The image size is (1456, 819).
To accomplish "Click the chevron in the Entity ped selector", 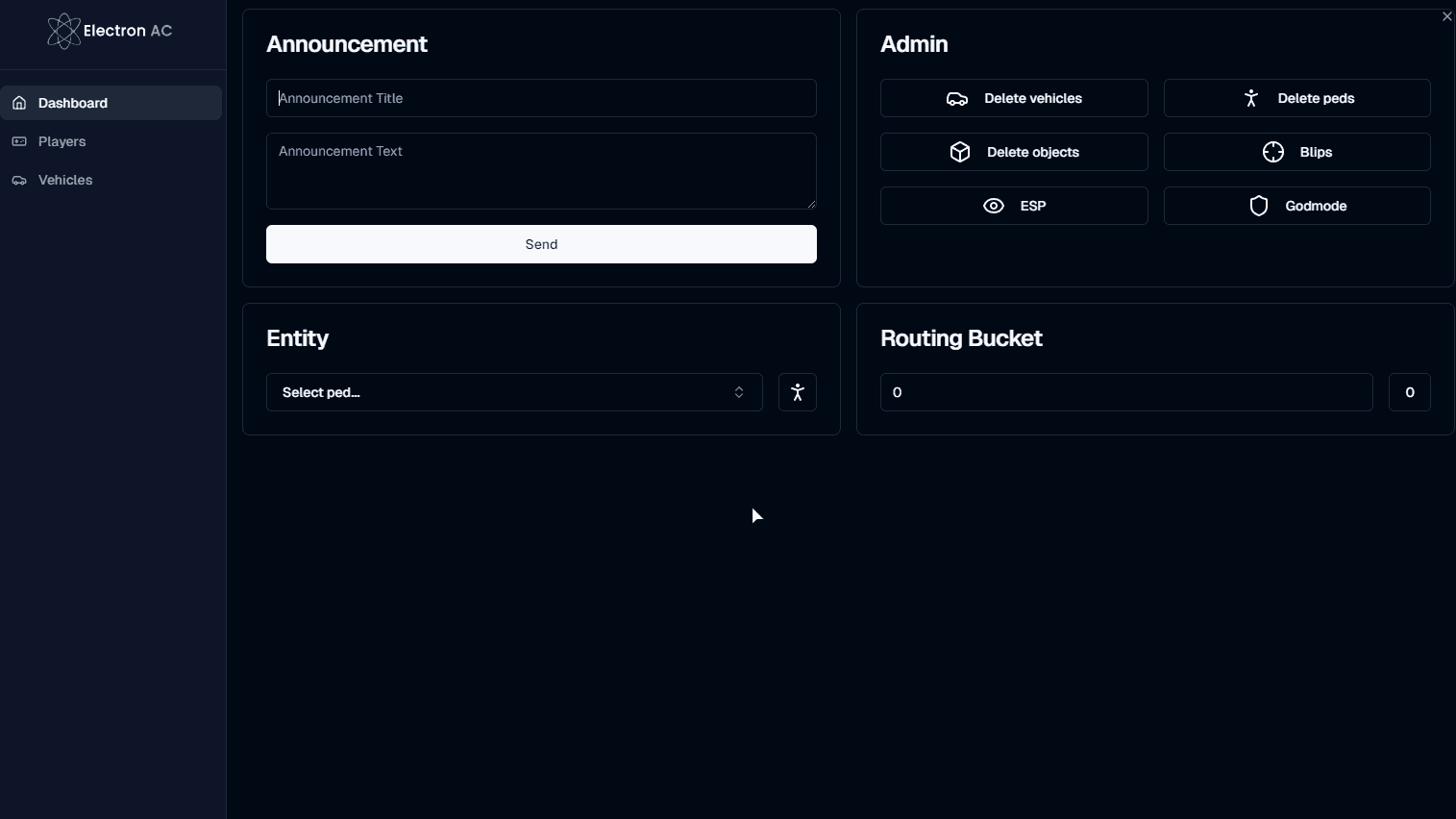I will pos(739,392).
